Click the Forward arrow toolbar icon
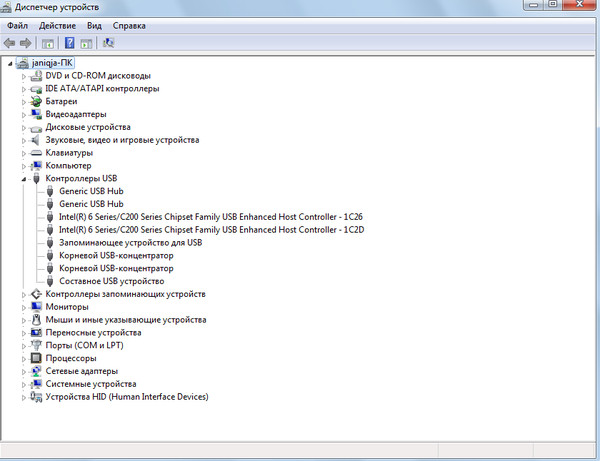This screenshot has width=600, height=461. (x=26, y=43)
